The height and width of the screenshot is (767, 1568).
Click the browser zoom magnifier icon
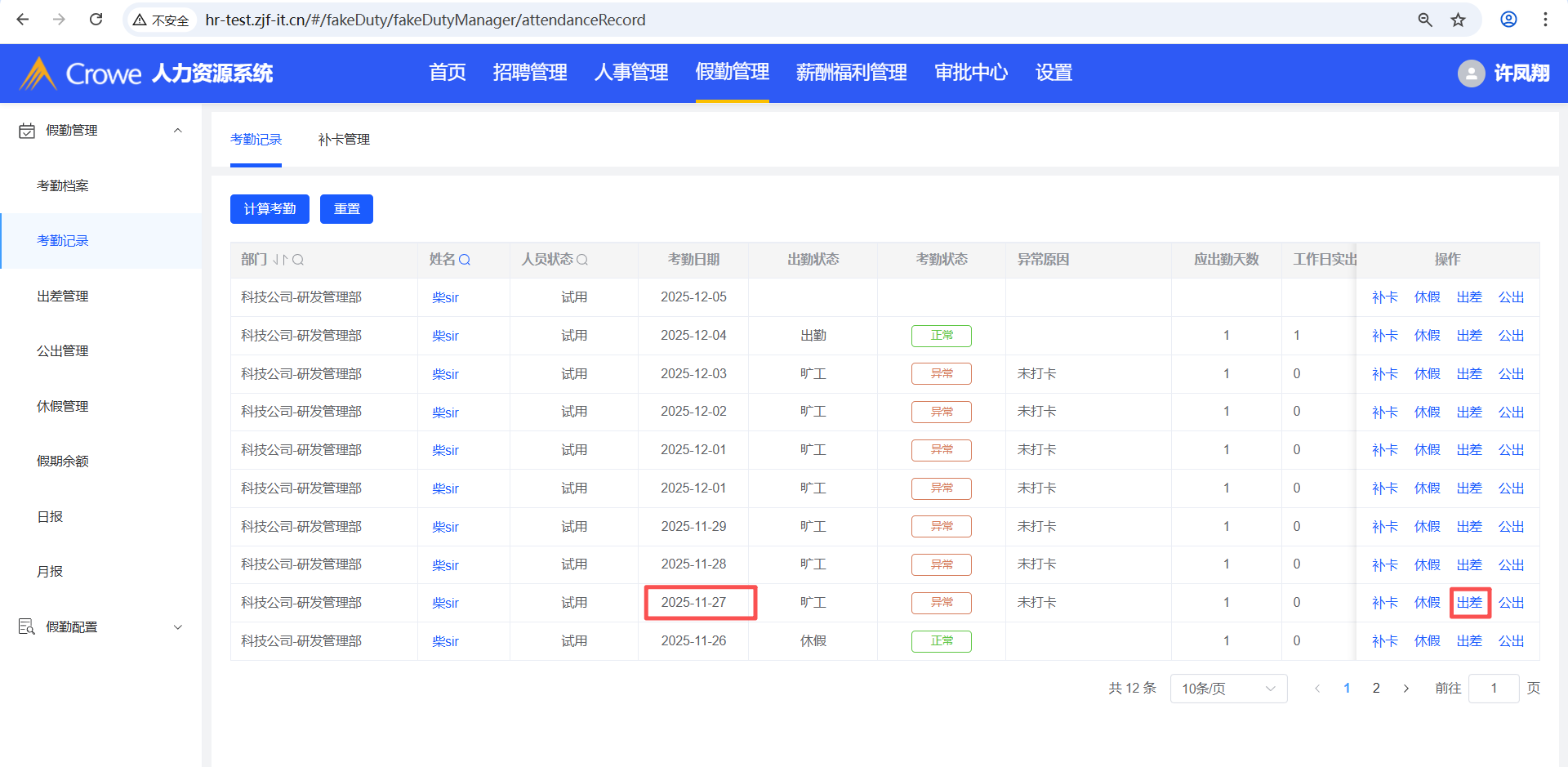(x=1425, y=20)
